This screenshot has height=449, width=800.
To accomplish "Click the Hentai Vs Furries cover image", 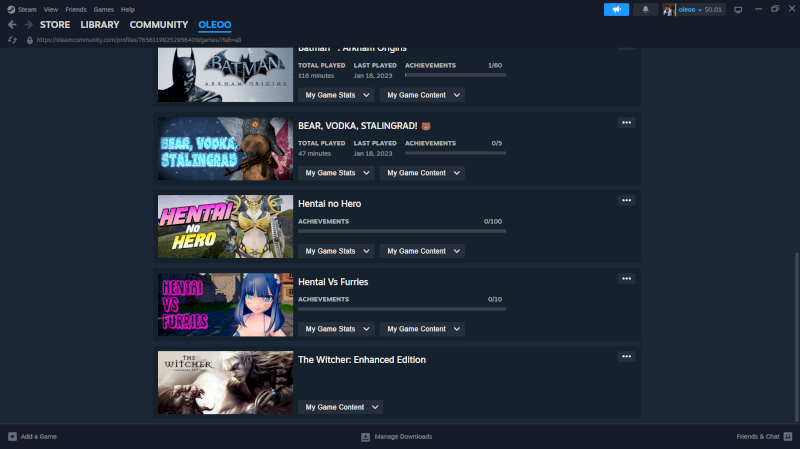I will pos(226,305).
